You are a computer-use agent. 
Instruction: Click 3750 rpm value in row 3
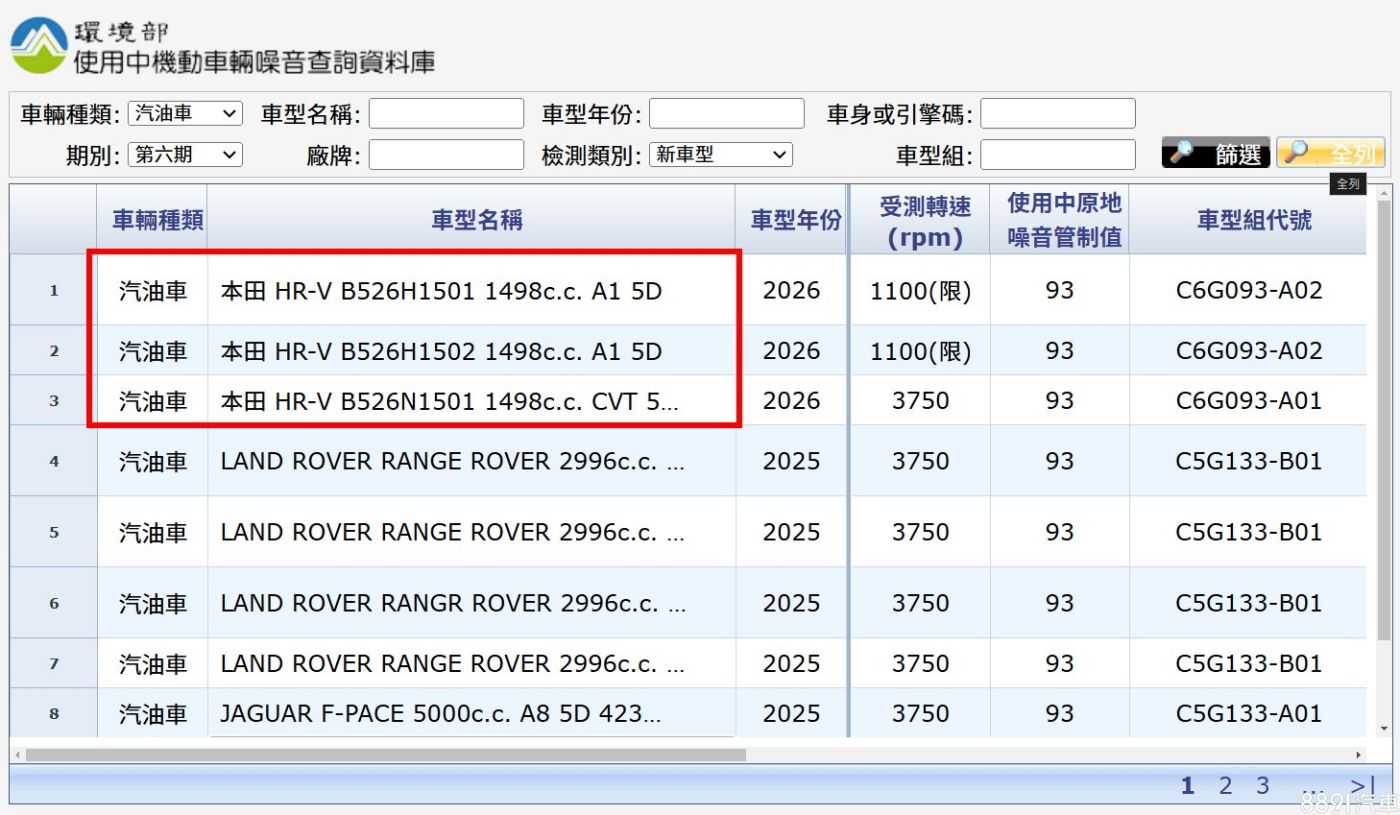click(921, 401)
